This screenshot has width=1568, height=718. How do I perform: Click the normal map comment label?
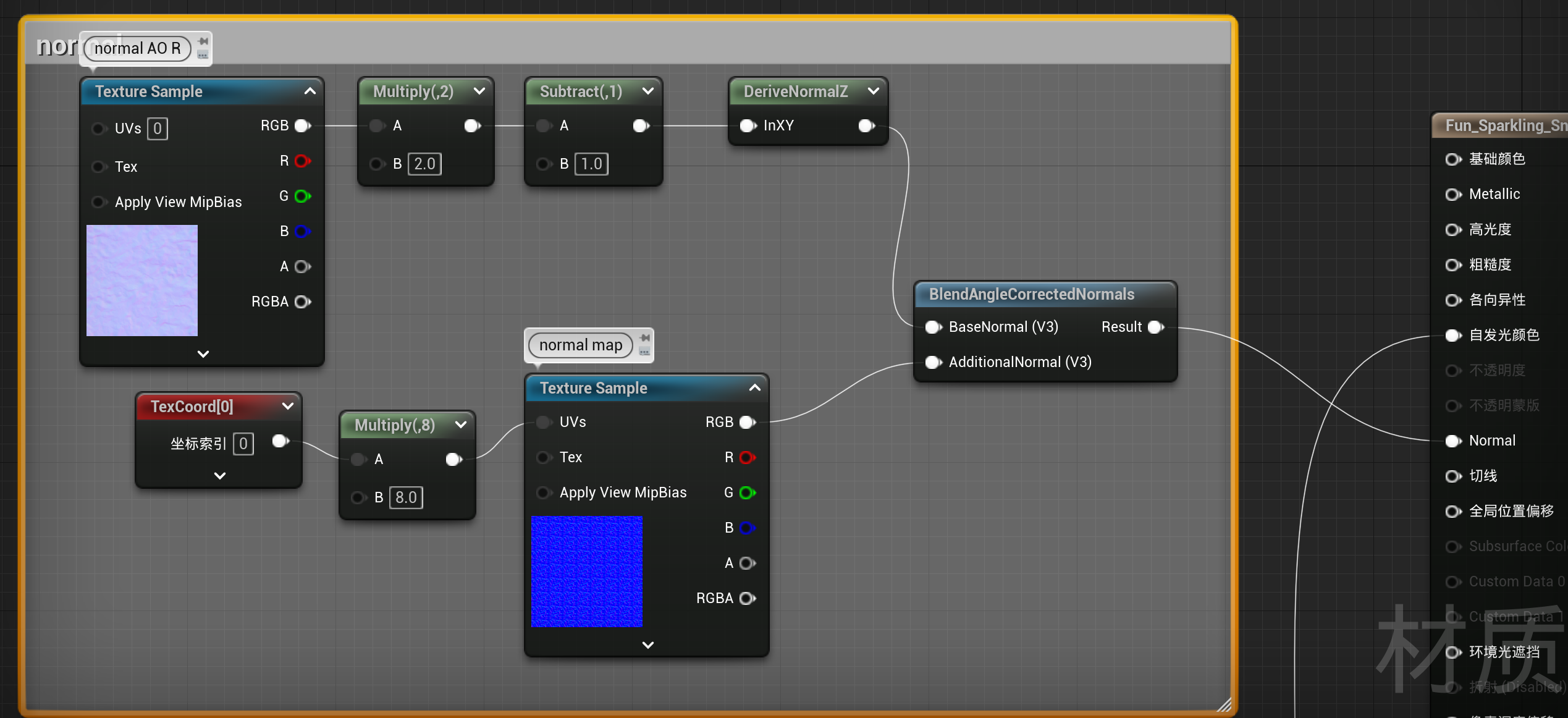click(580, 345)
